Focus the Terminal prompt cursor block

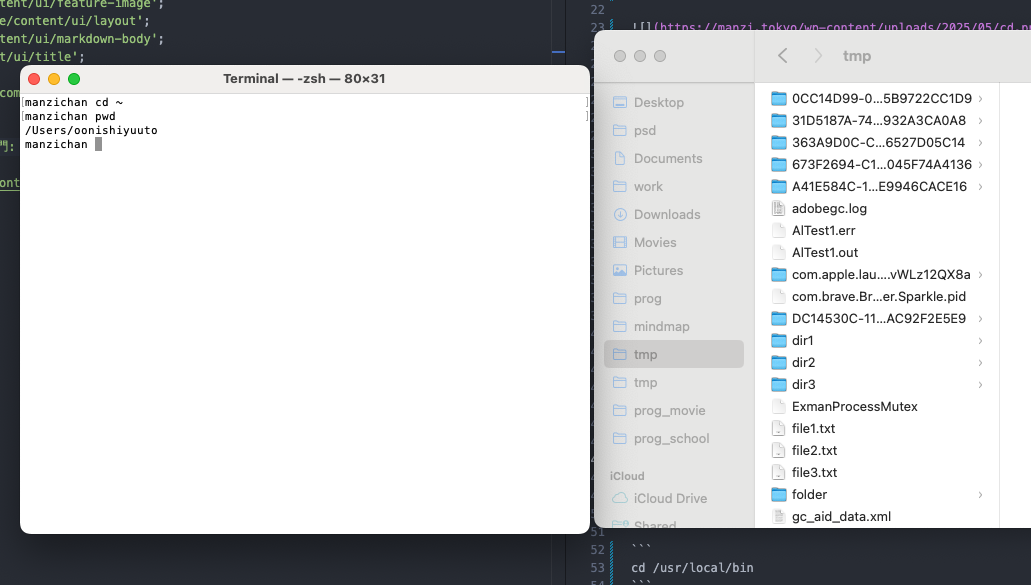[x=99, y=144]
